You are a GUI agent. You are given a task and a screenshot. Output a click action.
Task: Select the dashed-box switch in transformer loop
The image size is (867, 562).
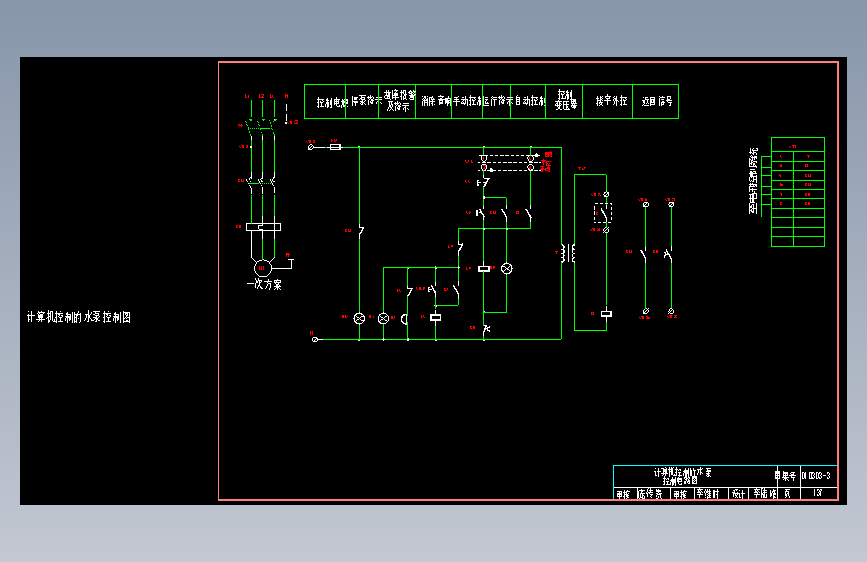(x=603, y=213)
